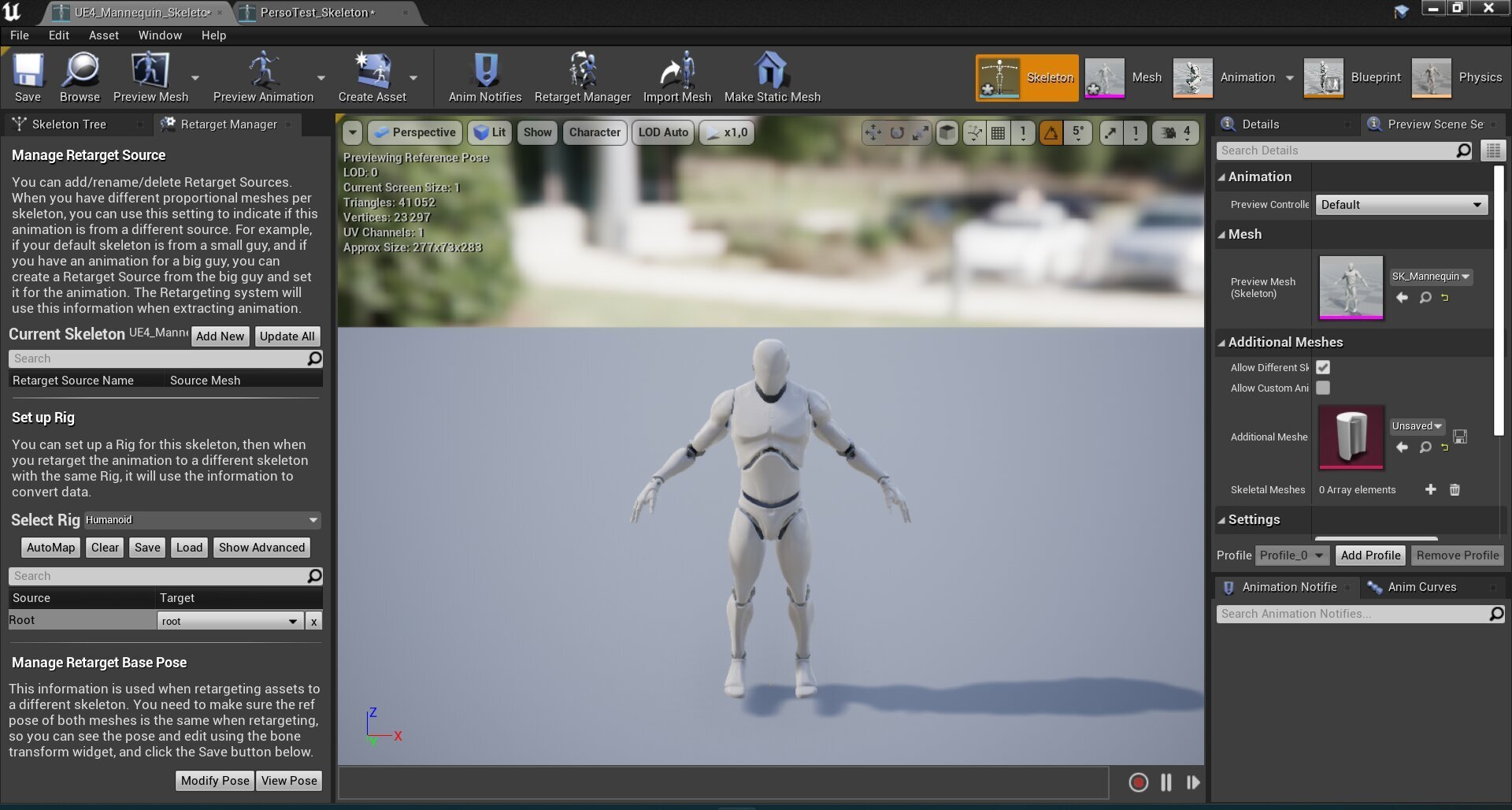The height and width of the screenshot is (810, 1512).
Task: Click the coordinate system cube icon
Action: click(947, 132)
